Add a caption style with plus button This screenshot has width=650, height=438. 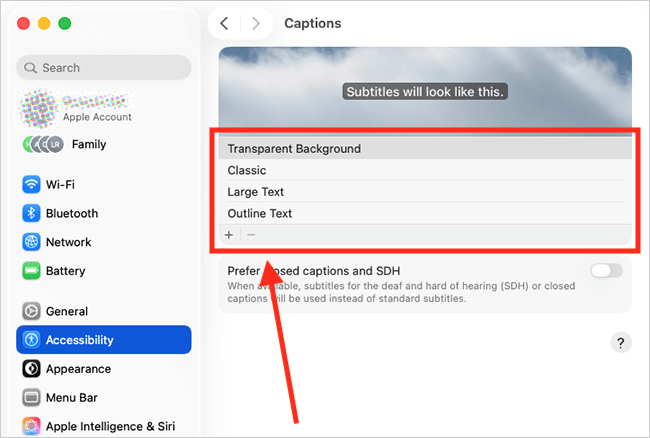tap(229, 235)
